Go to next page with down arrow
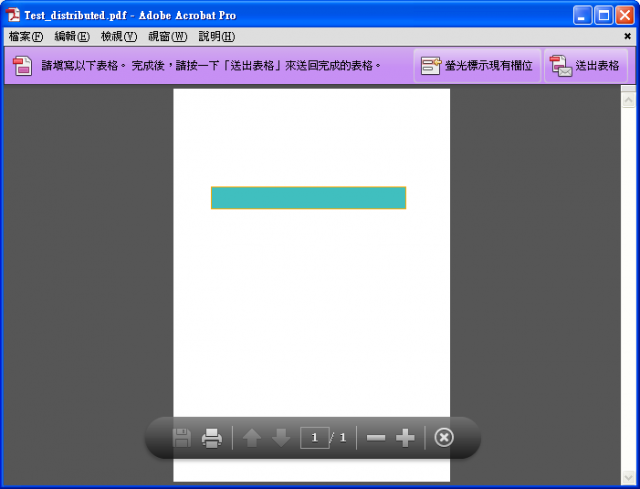Screen dimensions: 640x489 tap(281, 438)
